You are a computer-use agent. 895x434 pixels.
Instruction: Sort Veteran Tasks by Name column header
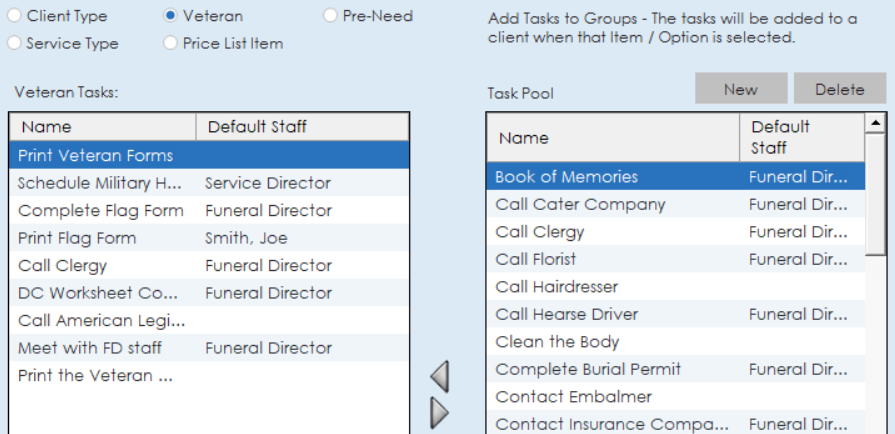coord(103,127)
